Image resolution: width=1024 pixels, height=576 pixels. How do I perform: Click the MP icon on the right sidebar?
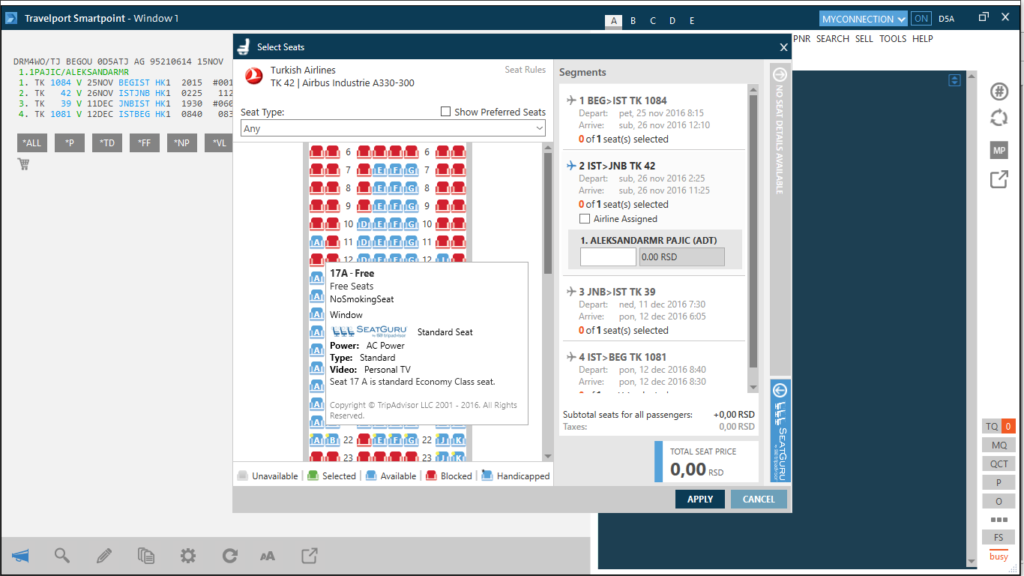tap(999, 150)
